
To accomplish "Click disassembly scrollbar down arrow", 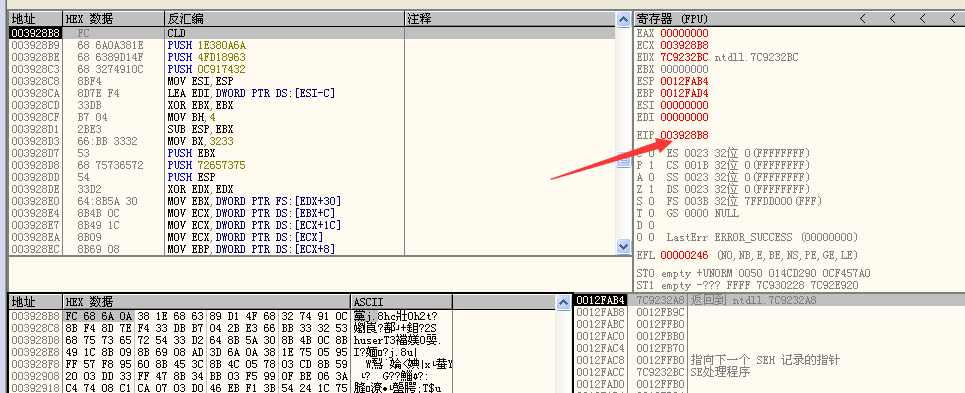I will (x=623, y=246).
